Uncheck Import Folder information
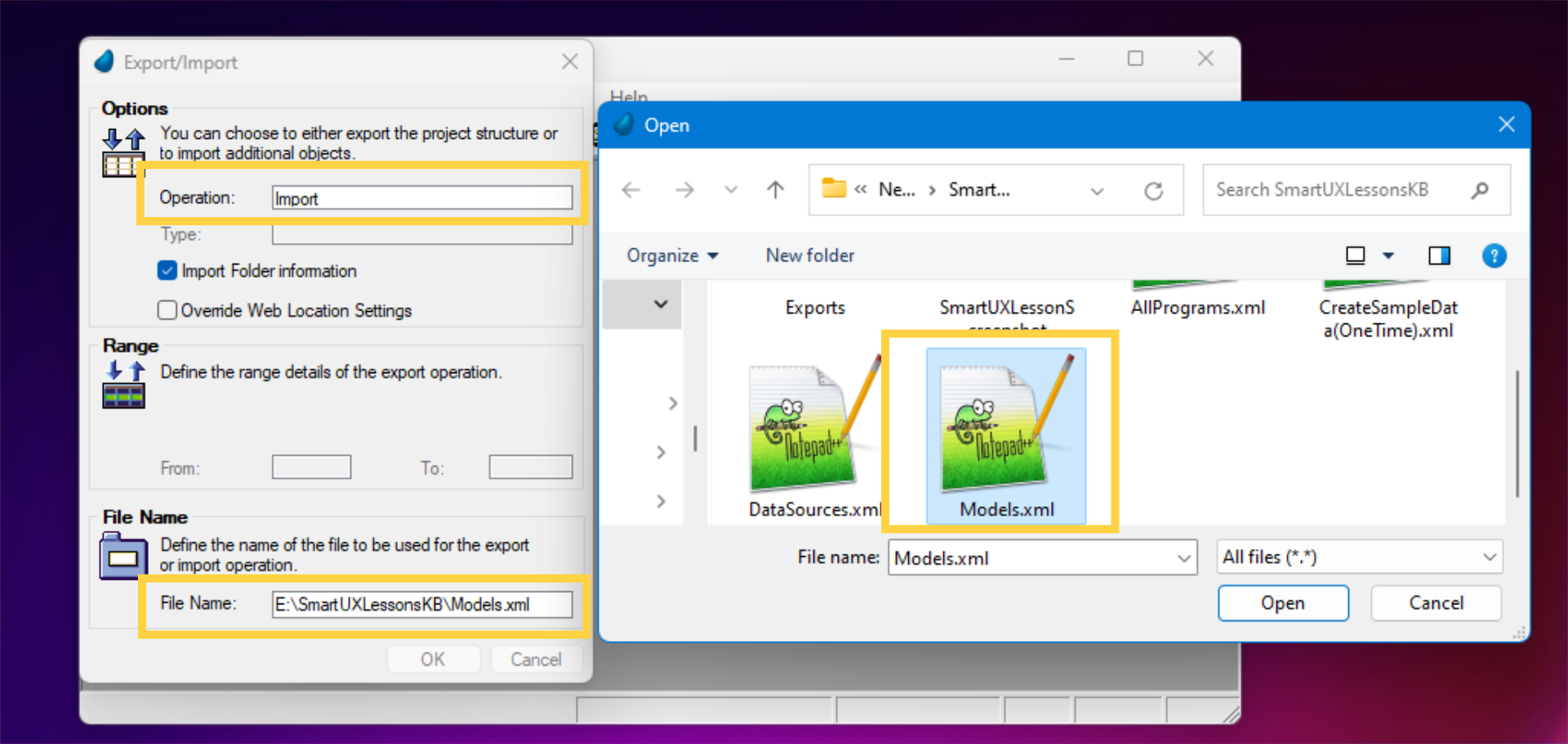Image resolution: width=1568 pixels, height=744 pixels. point(167,271)
